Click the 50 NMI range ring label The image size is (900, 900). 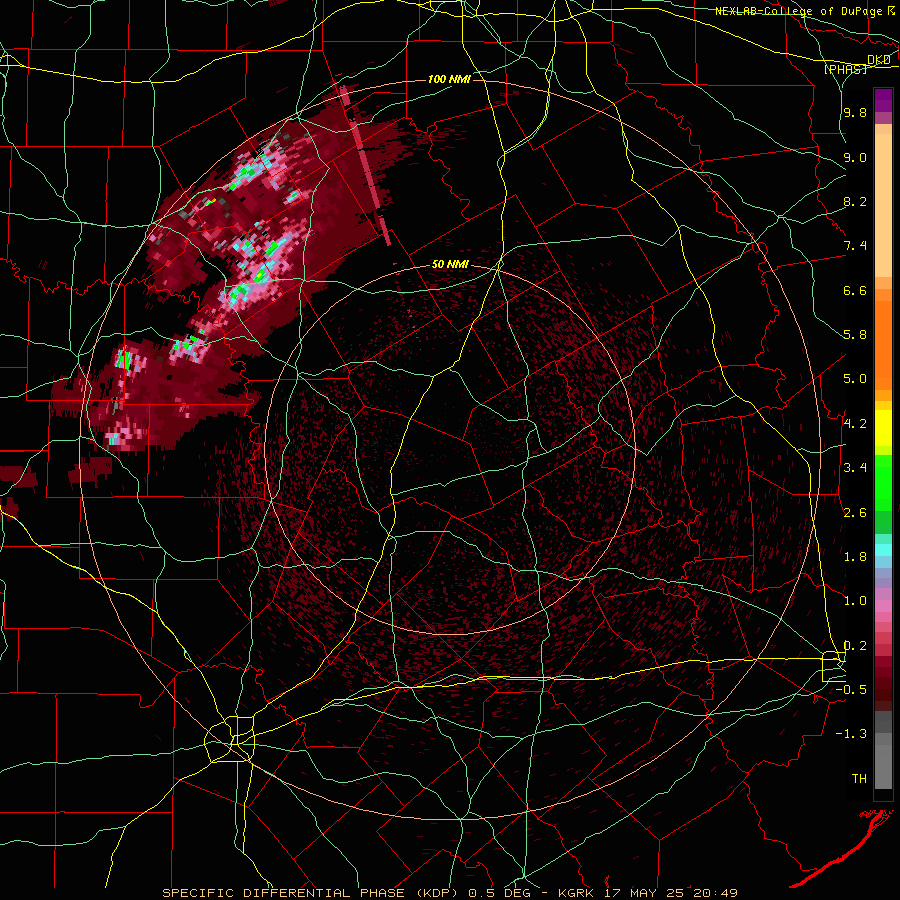point(451,265)
